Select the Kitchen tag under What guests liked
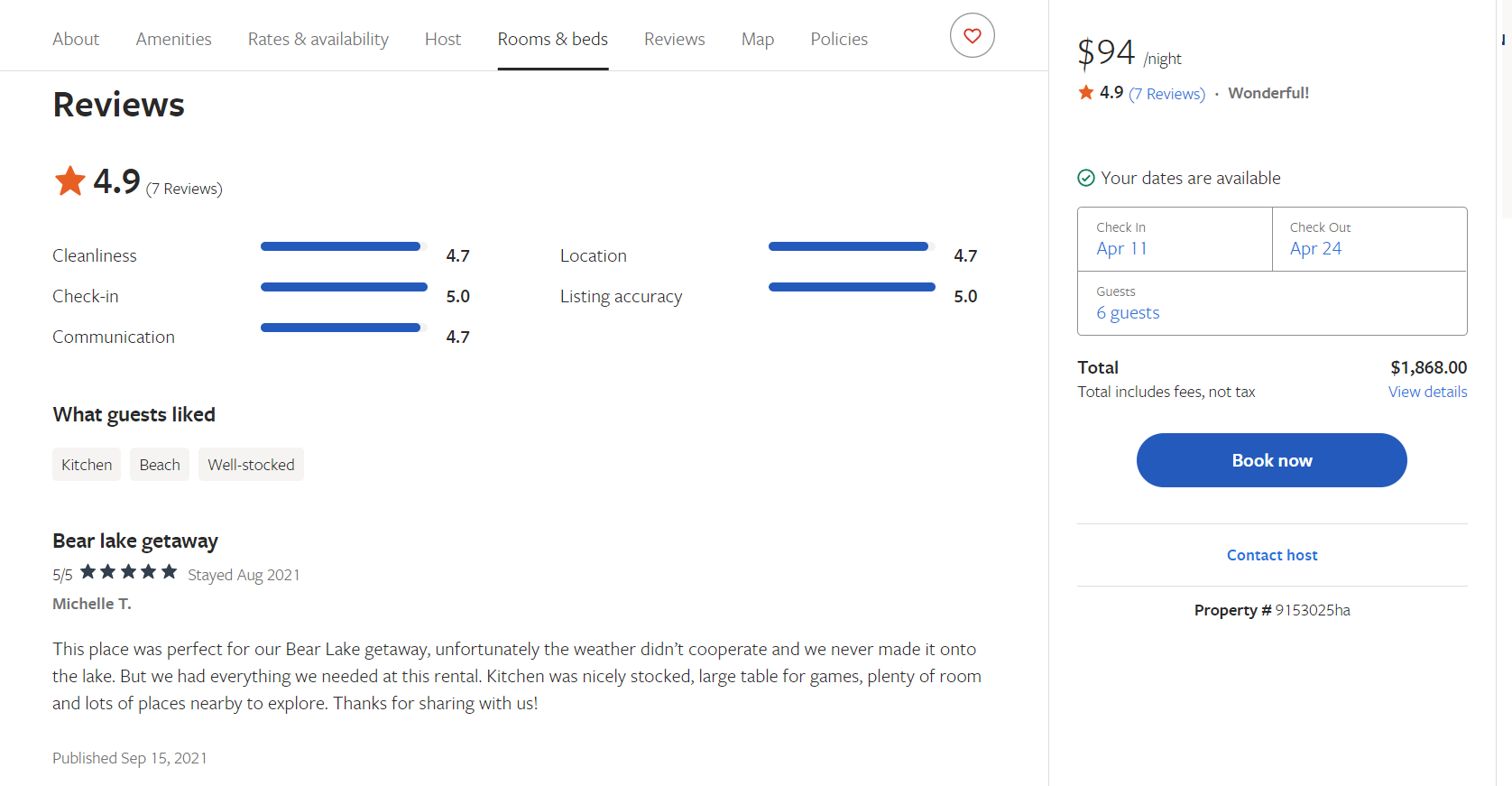Image resolution: width=1512 pixels, height=786 pixels. click(87, 465)
